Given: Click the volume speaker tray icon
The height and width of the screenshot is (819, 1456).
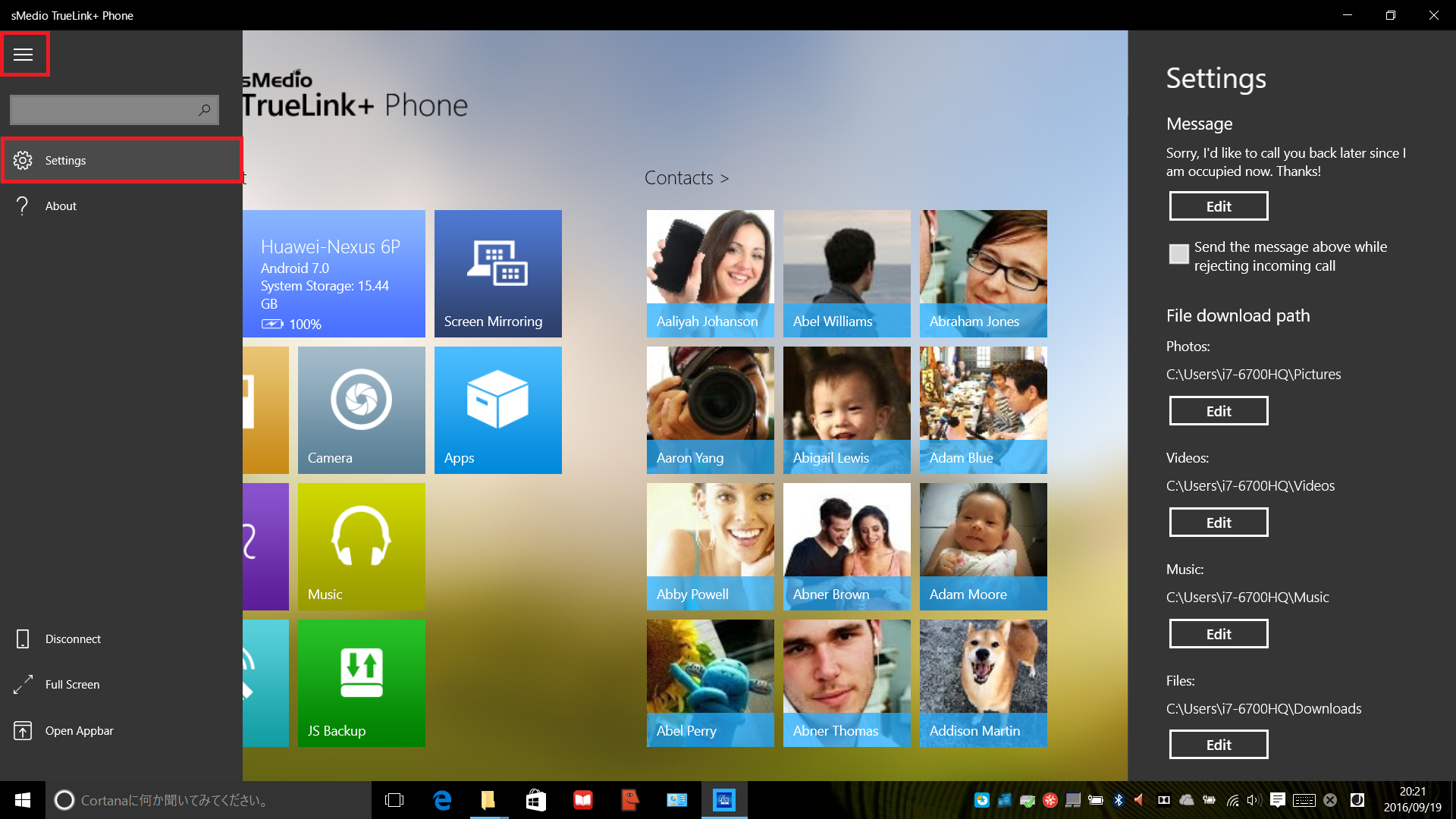Looking at the screenshot, I should pos(1254,800).
